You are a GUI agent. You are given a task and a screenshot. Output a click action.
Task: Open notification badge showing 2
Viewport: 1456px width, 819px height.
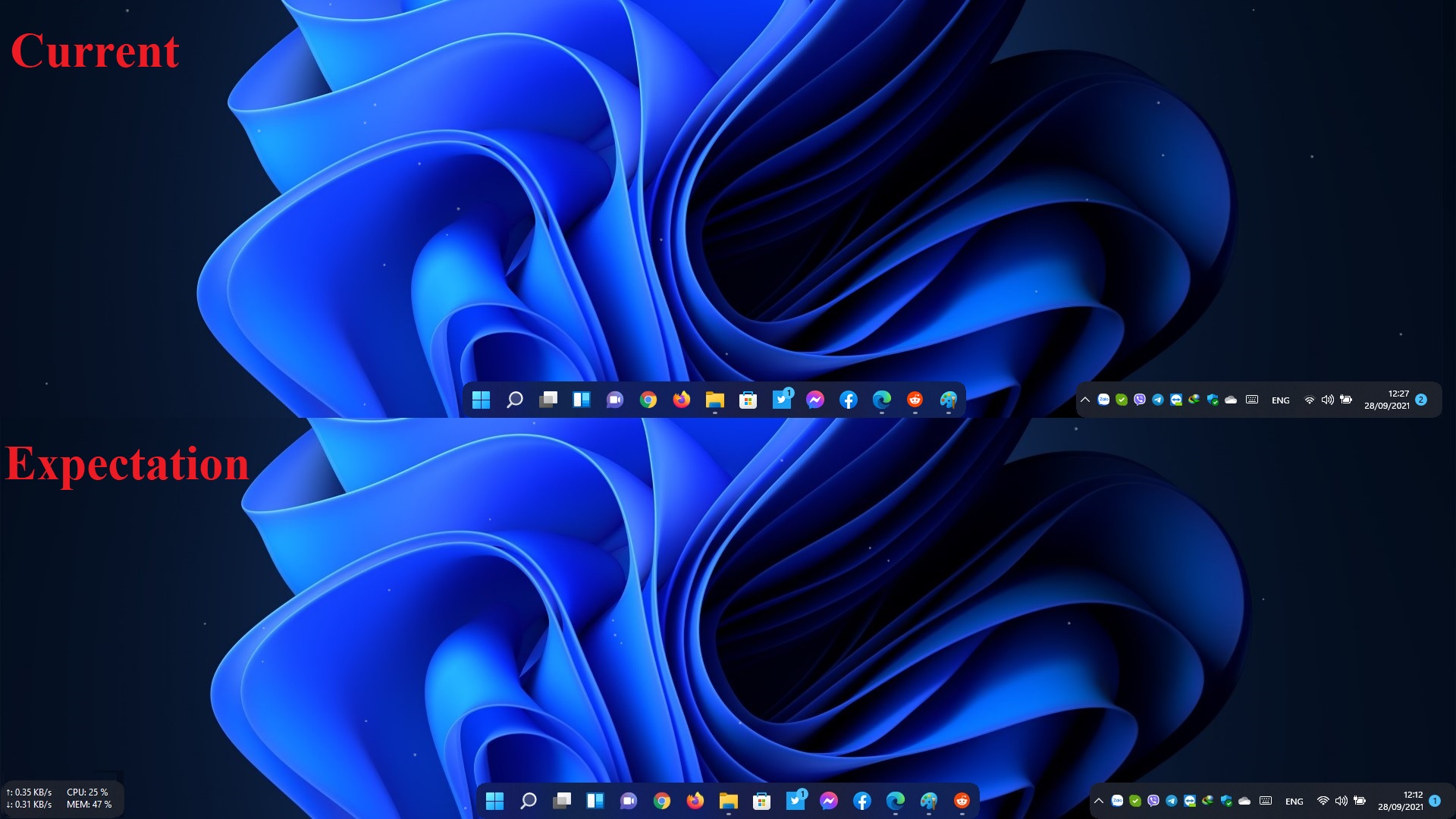pyautogui.click(x=1421, y=400)
